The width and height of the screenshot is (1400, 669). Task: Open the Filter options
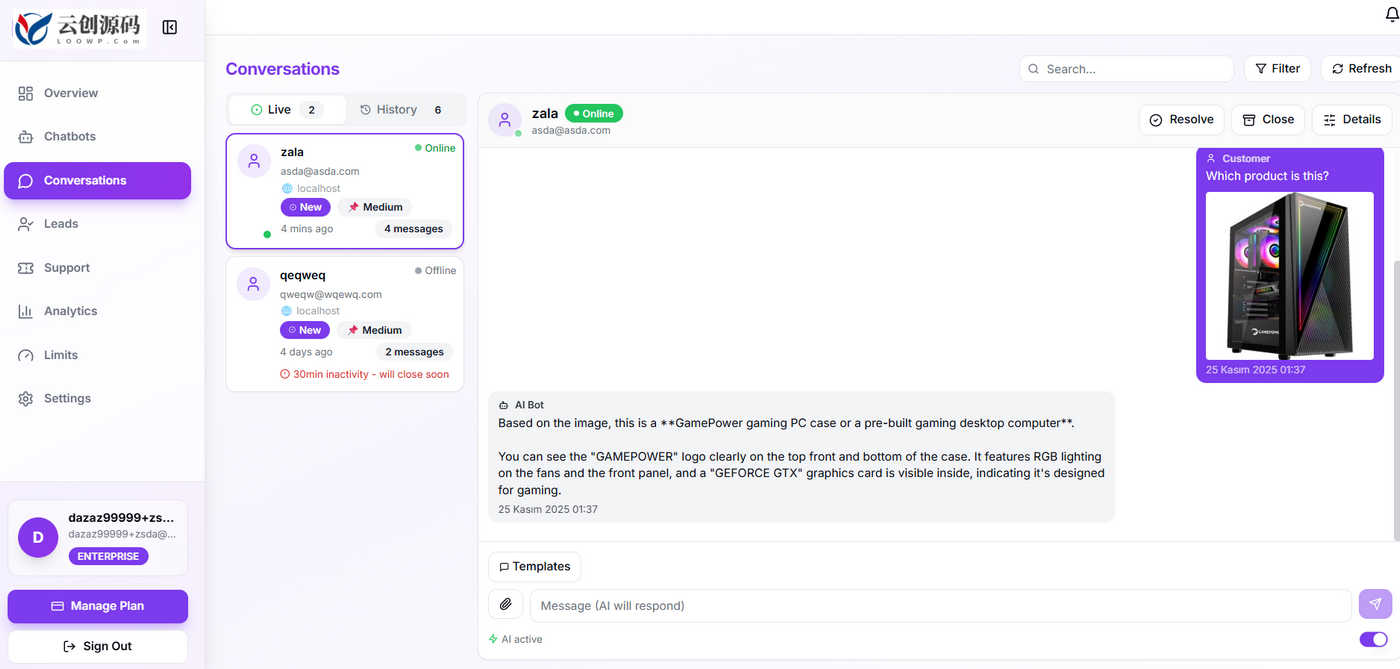click(x=1277, y=68)
